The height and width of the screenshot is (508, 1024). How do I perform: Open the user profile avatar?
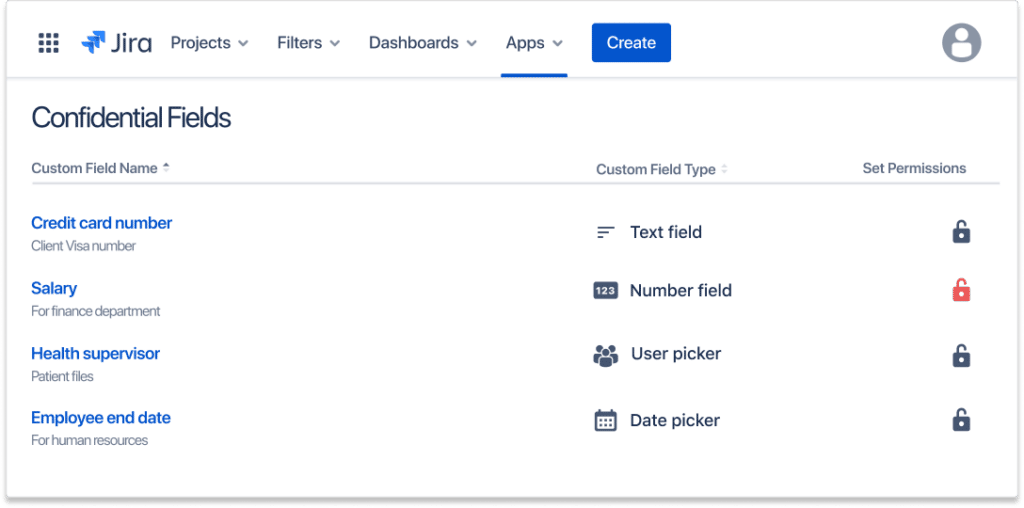(961, 43)
